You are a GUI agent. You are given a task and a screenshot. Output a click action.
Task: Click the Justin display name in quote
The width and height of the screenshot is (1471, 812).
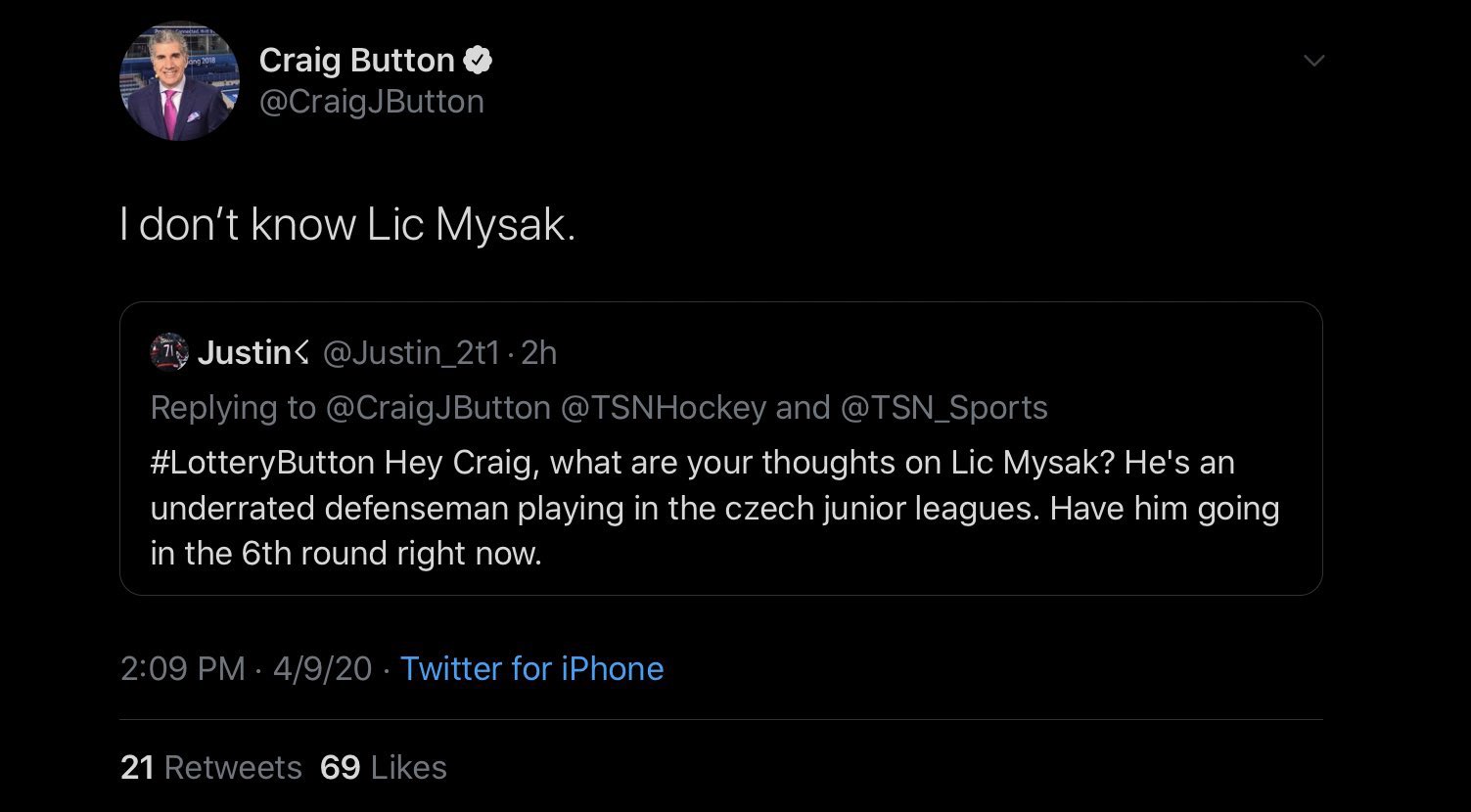click(x=245, y=352)
